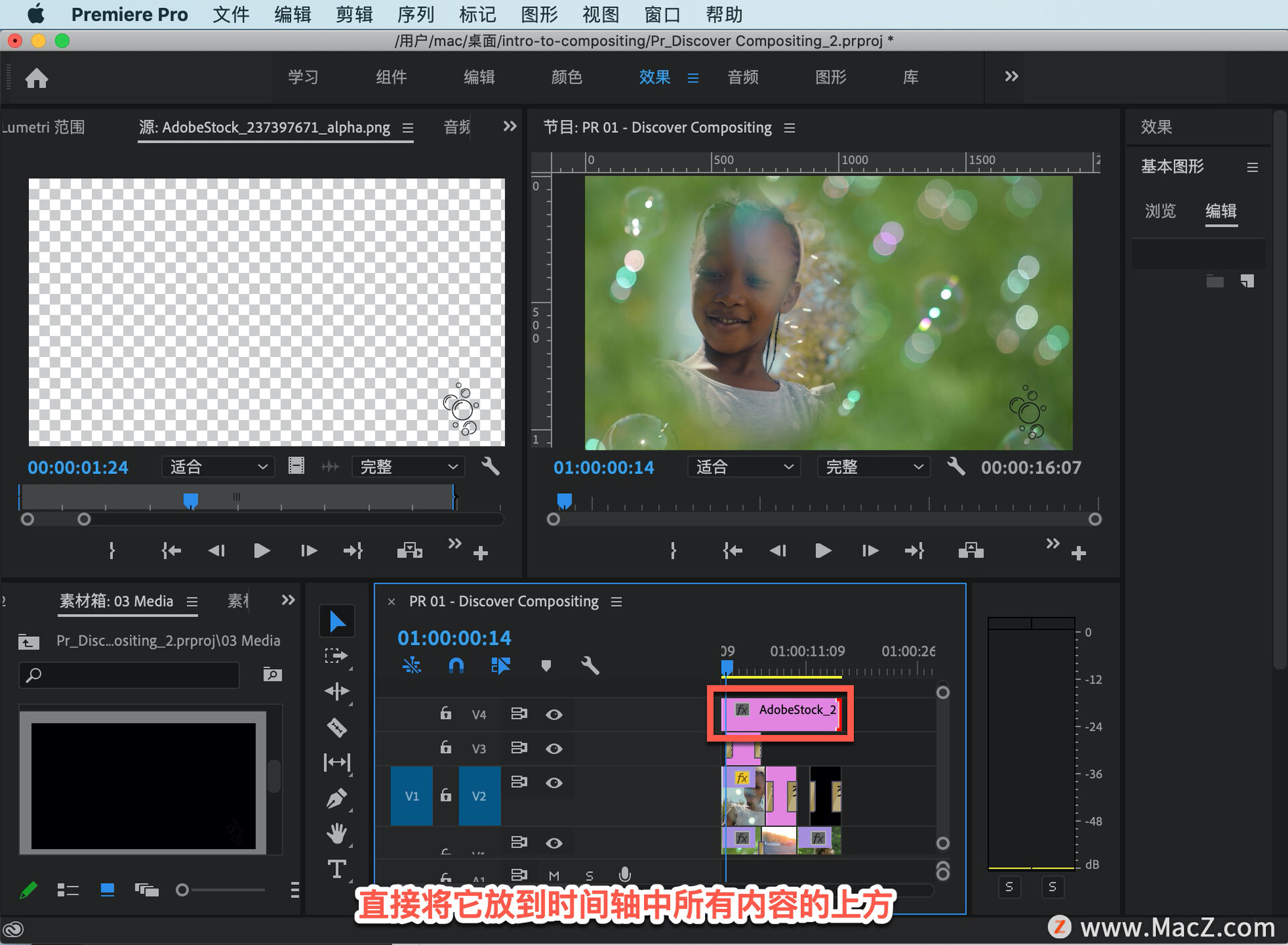Add a marker in the timeline

pos(546,666)
